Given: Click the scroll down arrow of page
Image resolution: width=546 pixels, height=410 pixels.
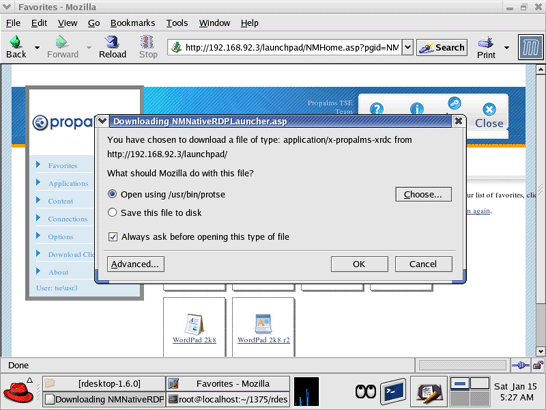Looking at the screenshot, I should pos(540,351).
